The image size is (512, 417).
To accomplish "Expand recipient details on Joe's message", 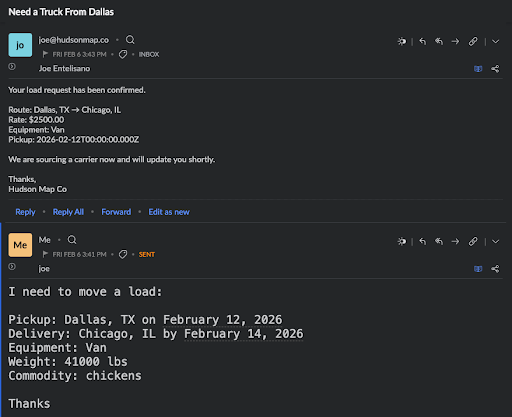I will (x=12, y=66).
